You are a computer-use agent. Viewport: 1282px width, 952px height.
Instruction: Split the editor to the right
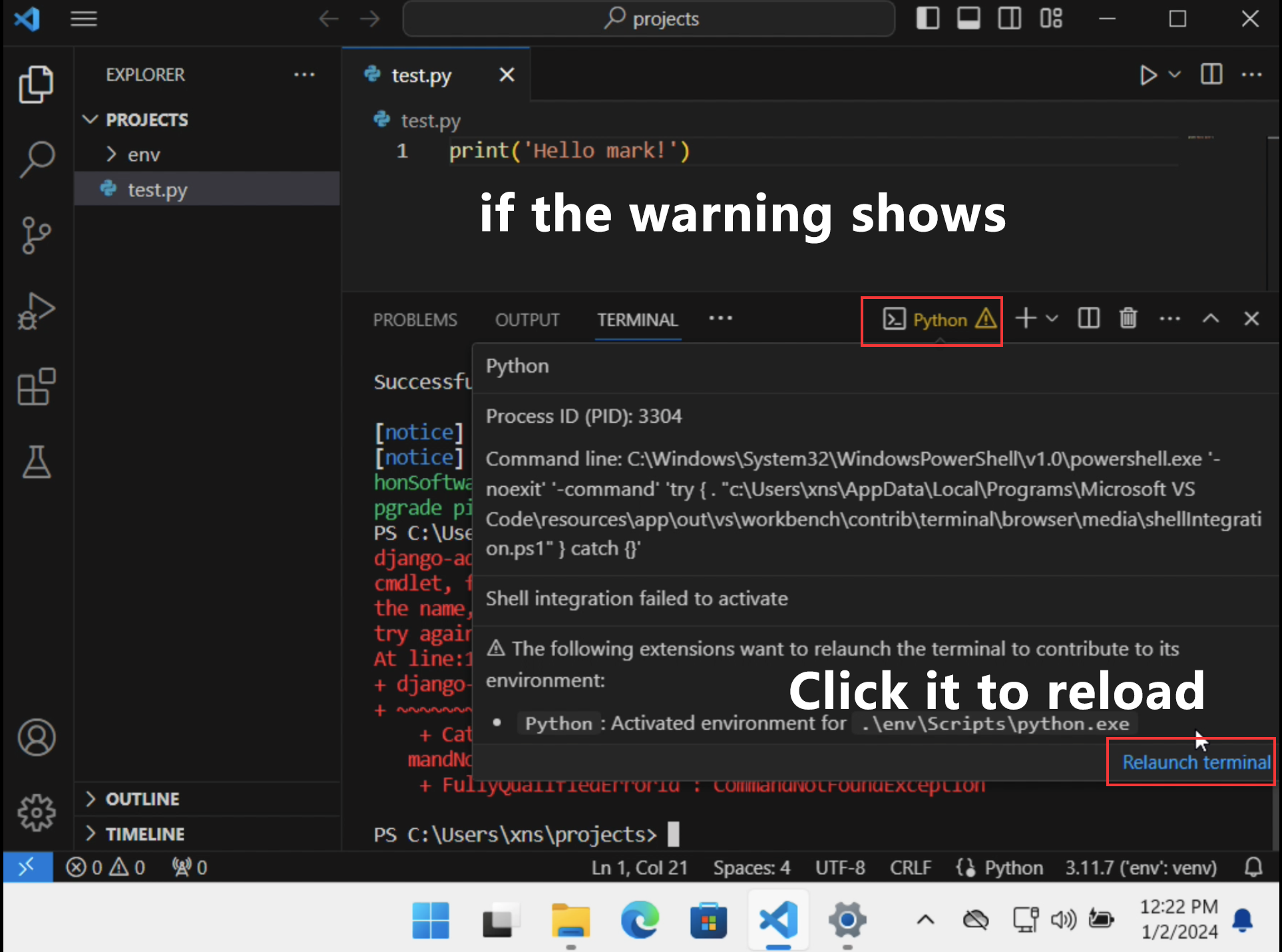1211,74
